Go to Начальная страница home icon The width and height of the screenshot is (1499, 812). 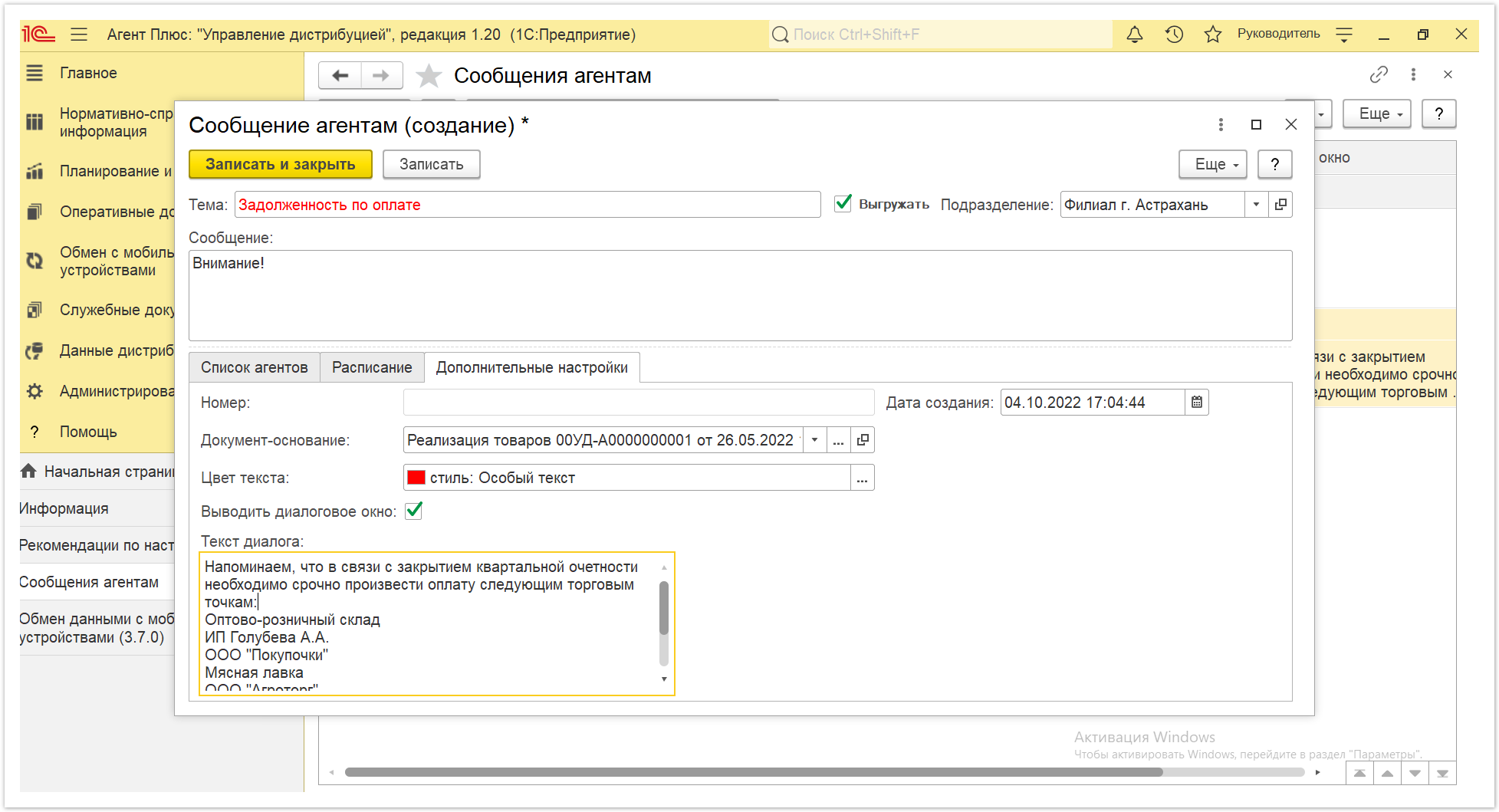pyautogui.click(x=28, y=472)
